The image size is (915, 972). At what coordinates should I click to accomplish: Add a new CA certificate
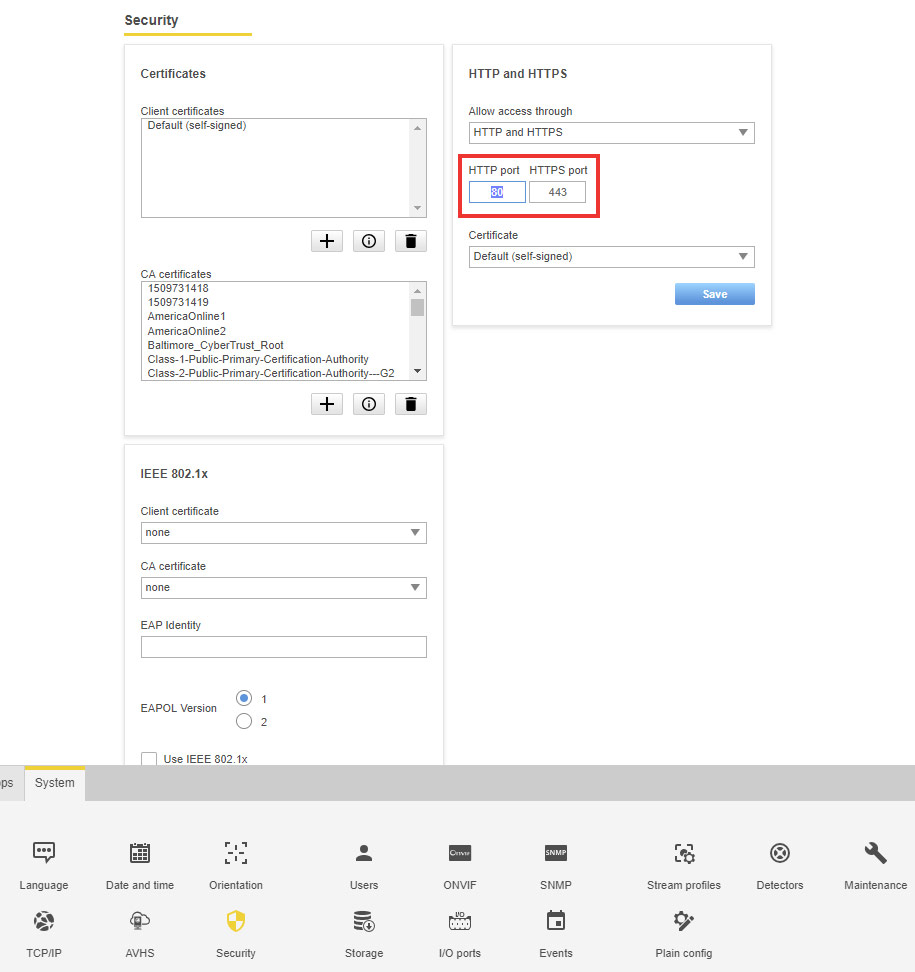pyautogui.click(x=327, y=404)
